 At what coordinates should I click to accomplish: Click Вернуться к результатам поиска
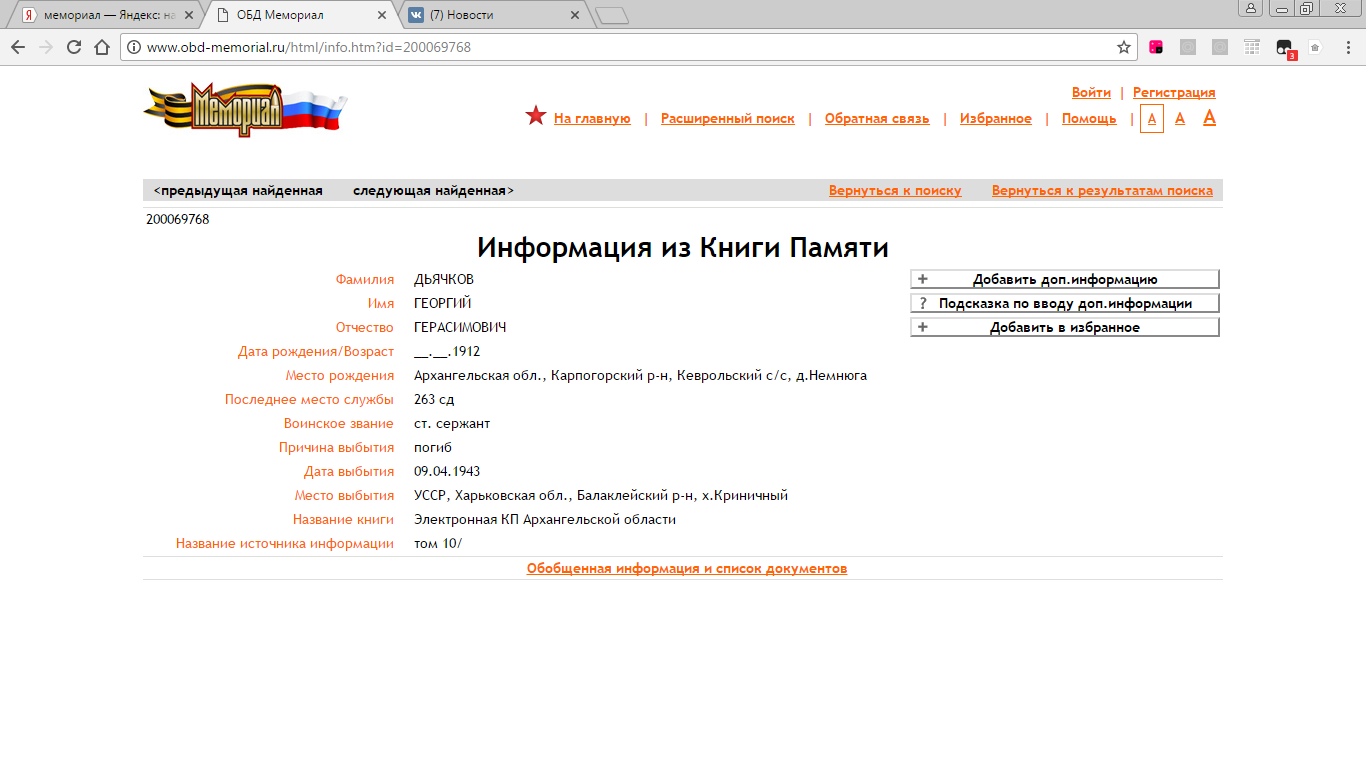click(1102, 190)
